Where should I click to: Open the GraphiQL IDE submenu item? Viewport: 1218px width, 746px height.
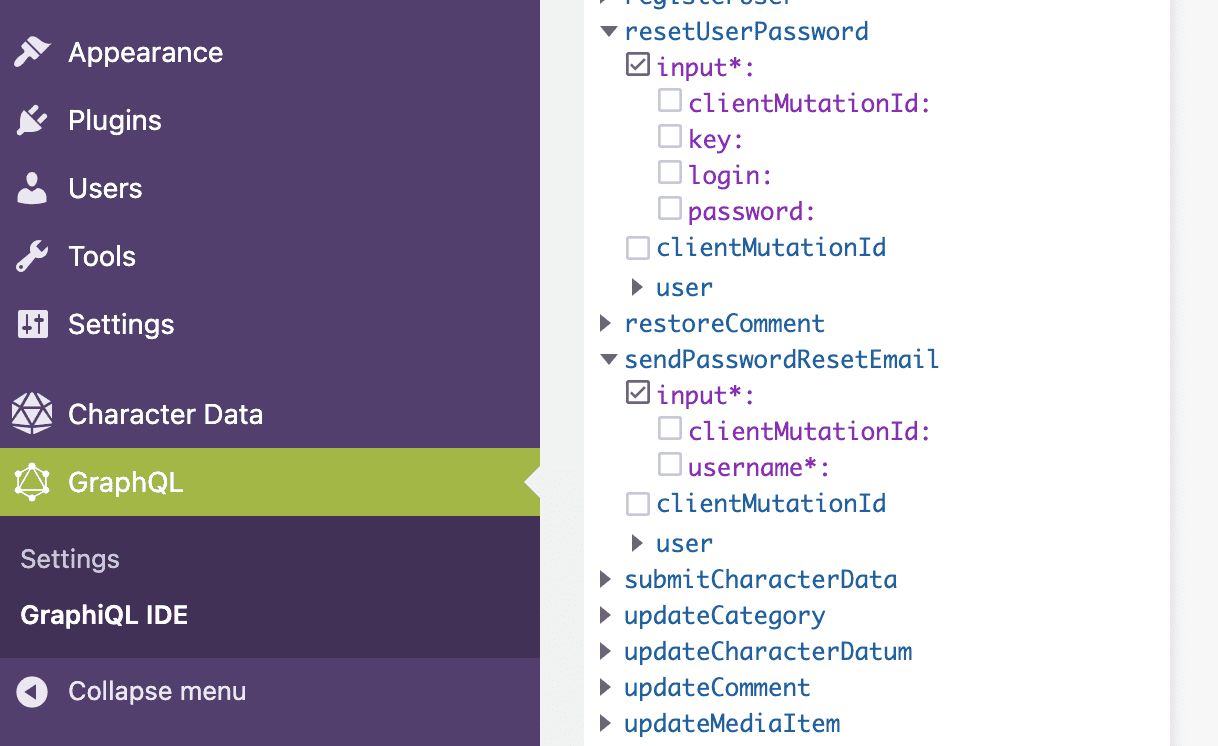(104, 615)
